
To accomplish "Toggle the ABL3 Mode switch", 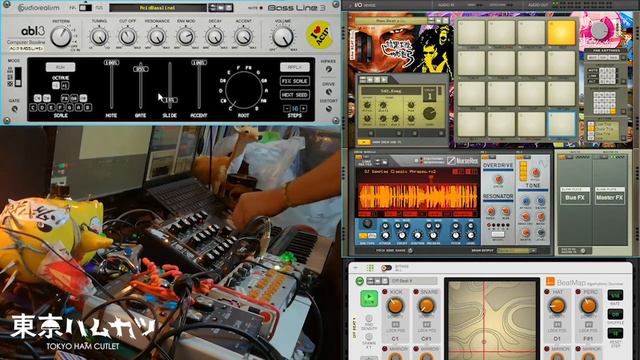I will coord(18,76).
